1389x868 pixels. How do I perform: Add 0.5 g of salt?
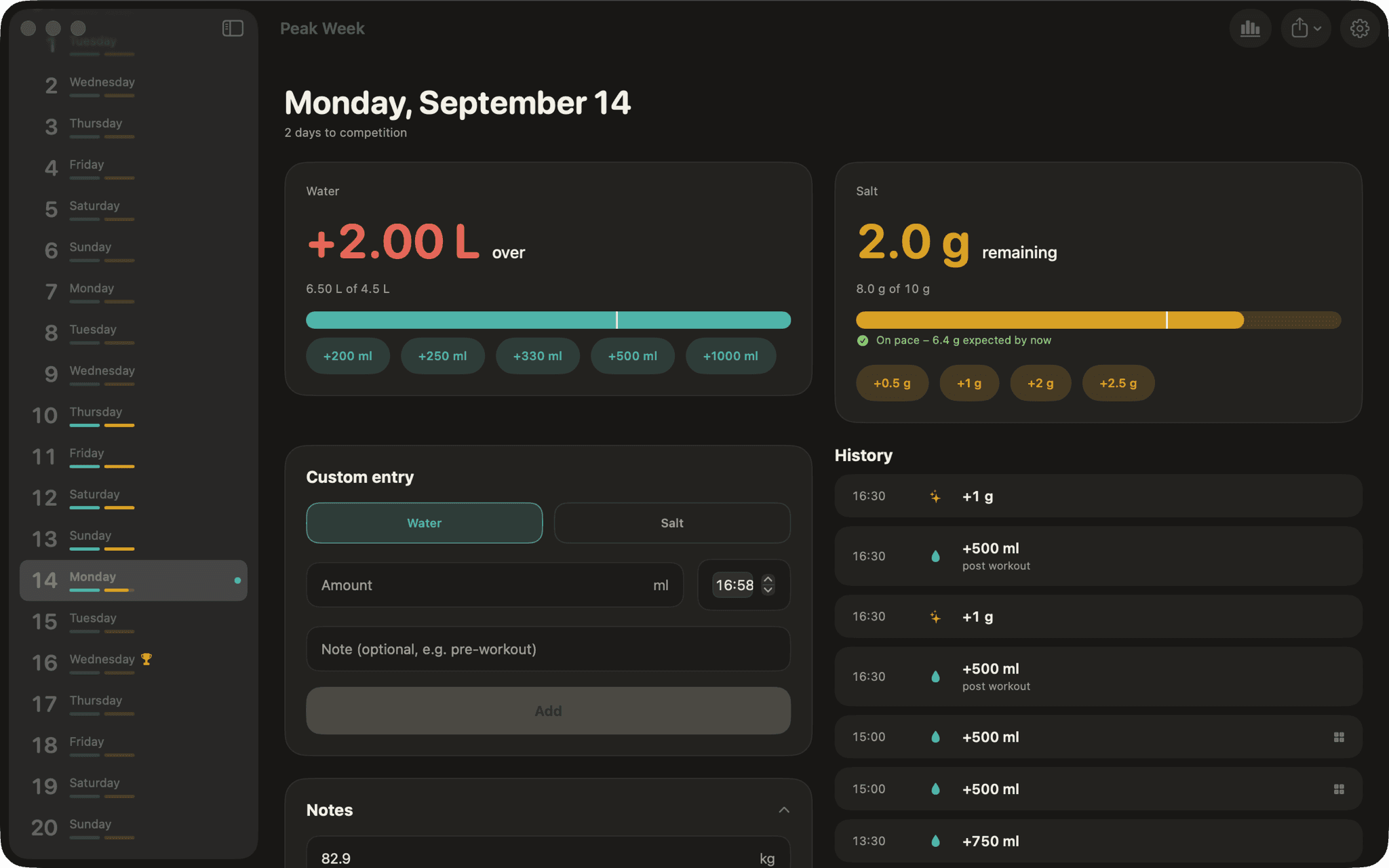[x=892, y=383]
